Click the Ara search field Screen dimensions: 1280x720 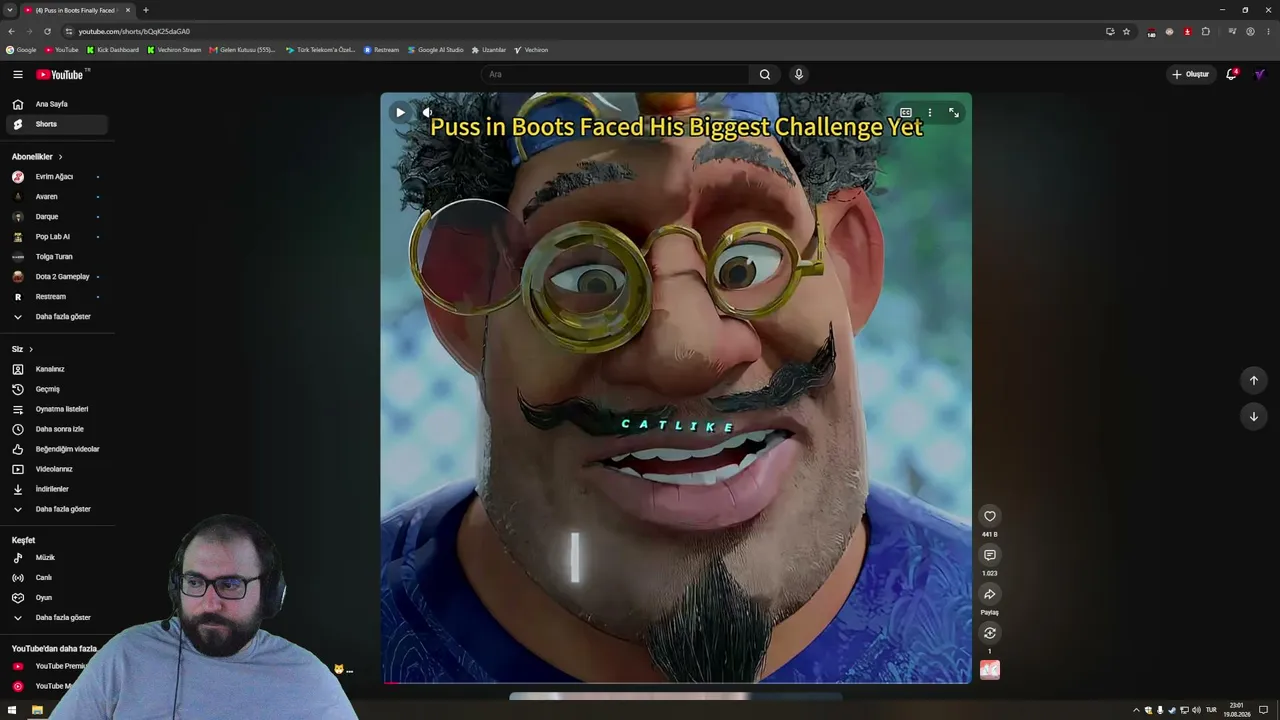click(616, 74)
